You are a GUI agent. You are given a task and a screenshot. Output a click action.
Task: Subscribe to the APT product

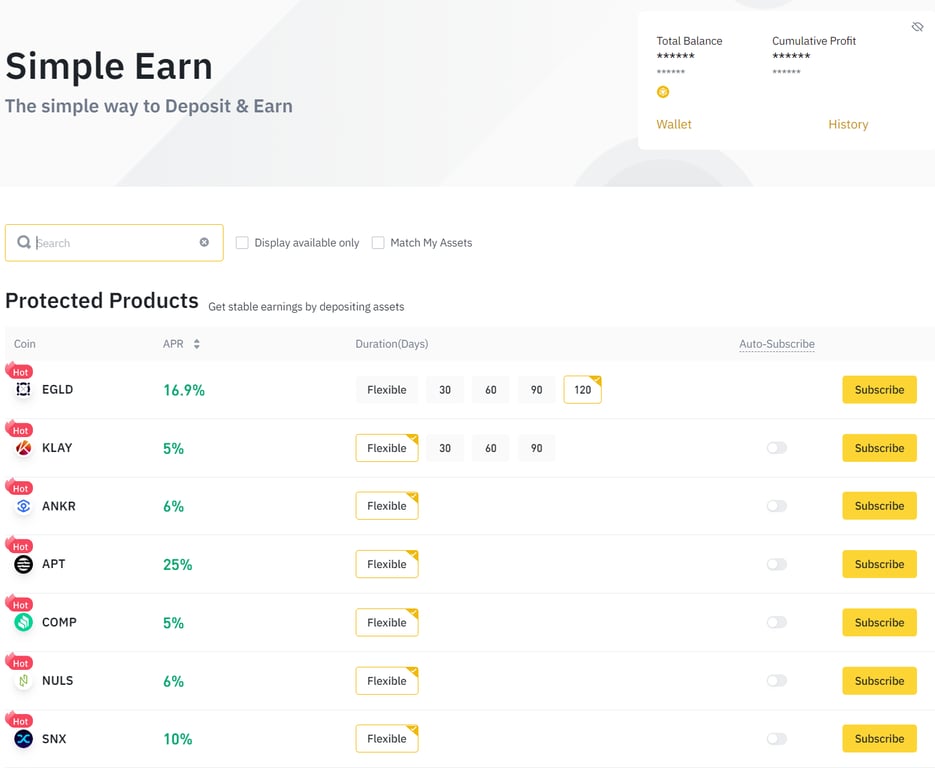click(x=879, y=564)
